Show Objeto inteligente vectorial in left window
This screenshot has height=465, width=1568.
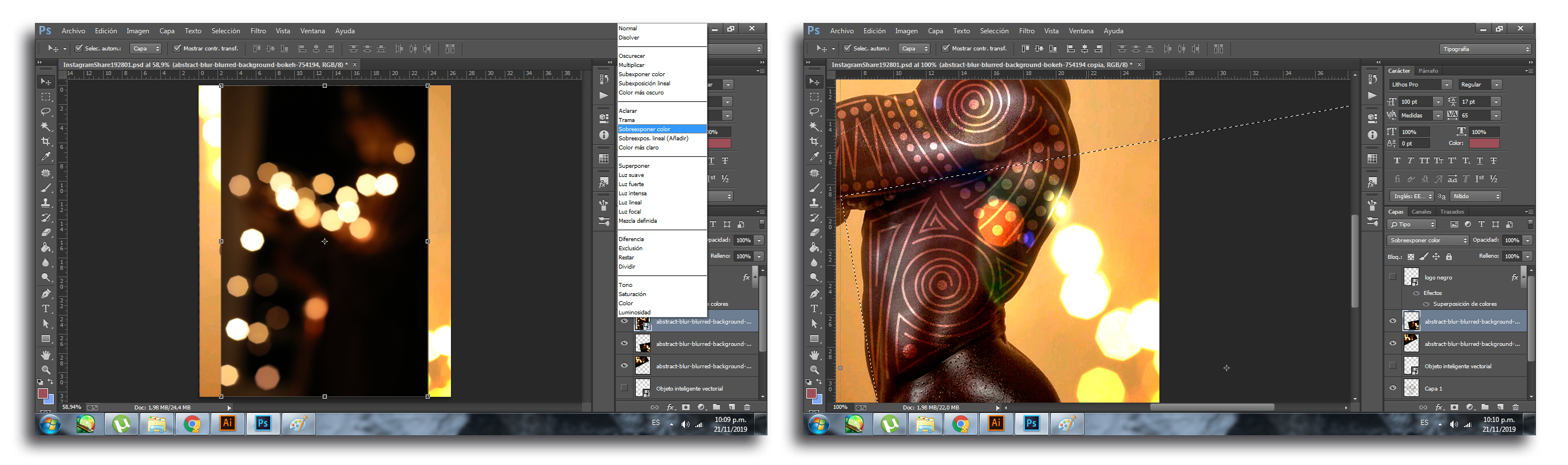pos(624,388)
